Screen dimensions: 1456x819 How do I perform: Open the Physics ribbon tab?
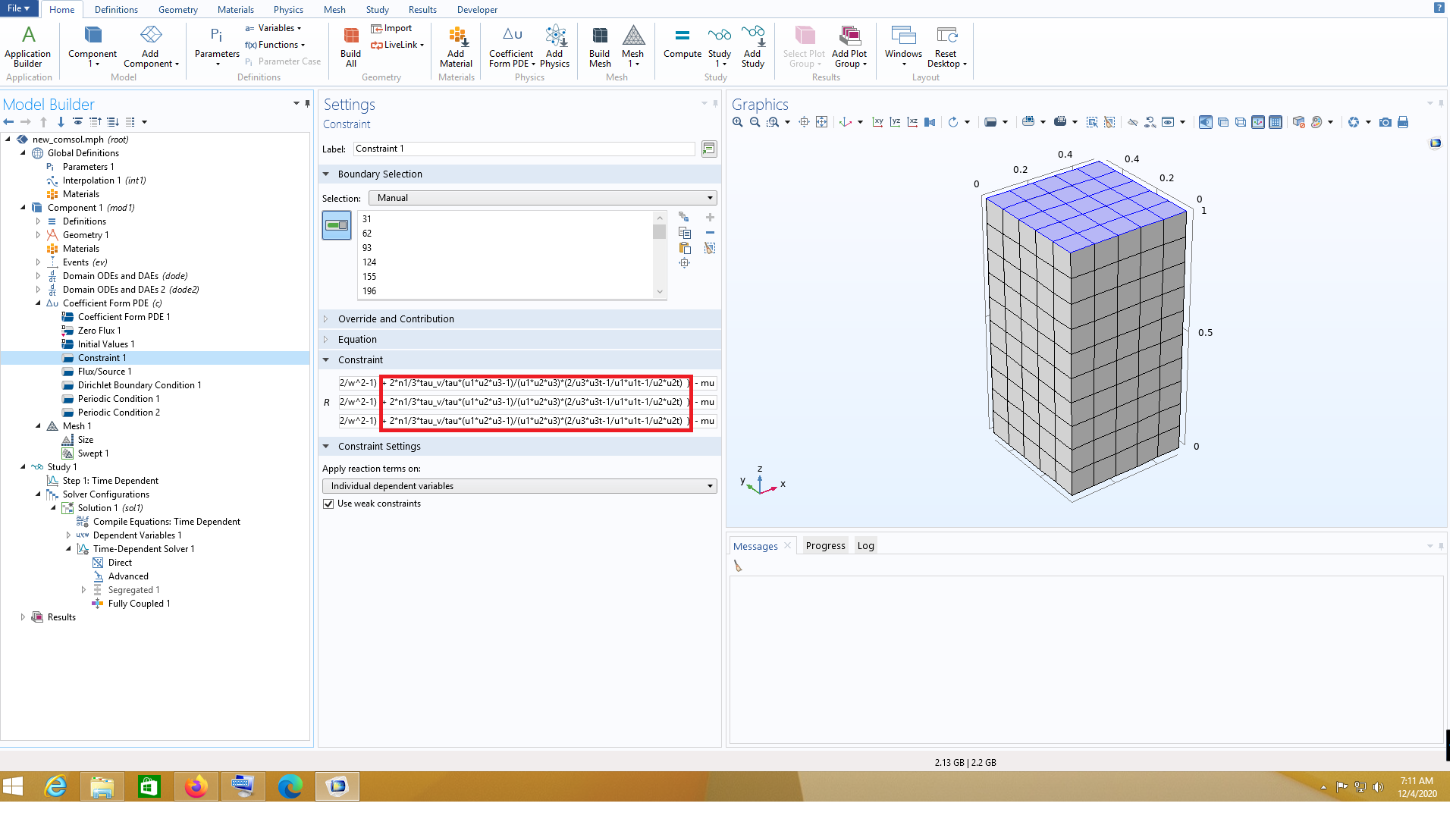pyautogui.click(x=288, y=10)
